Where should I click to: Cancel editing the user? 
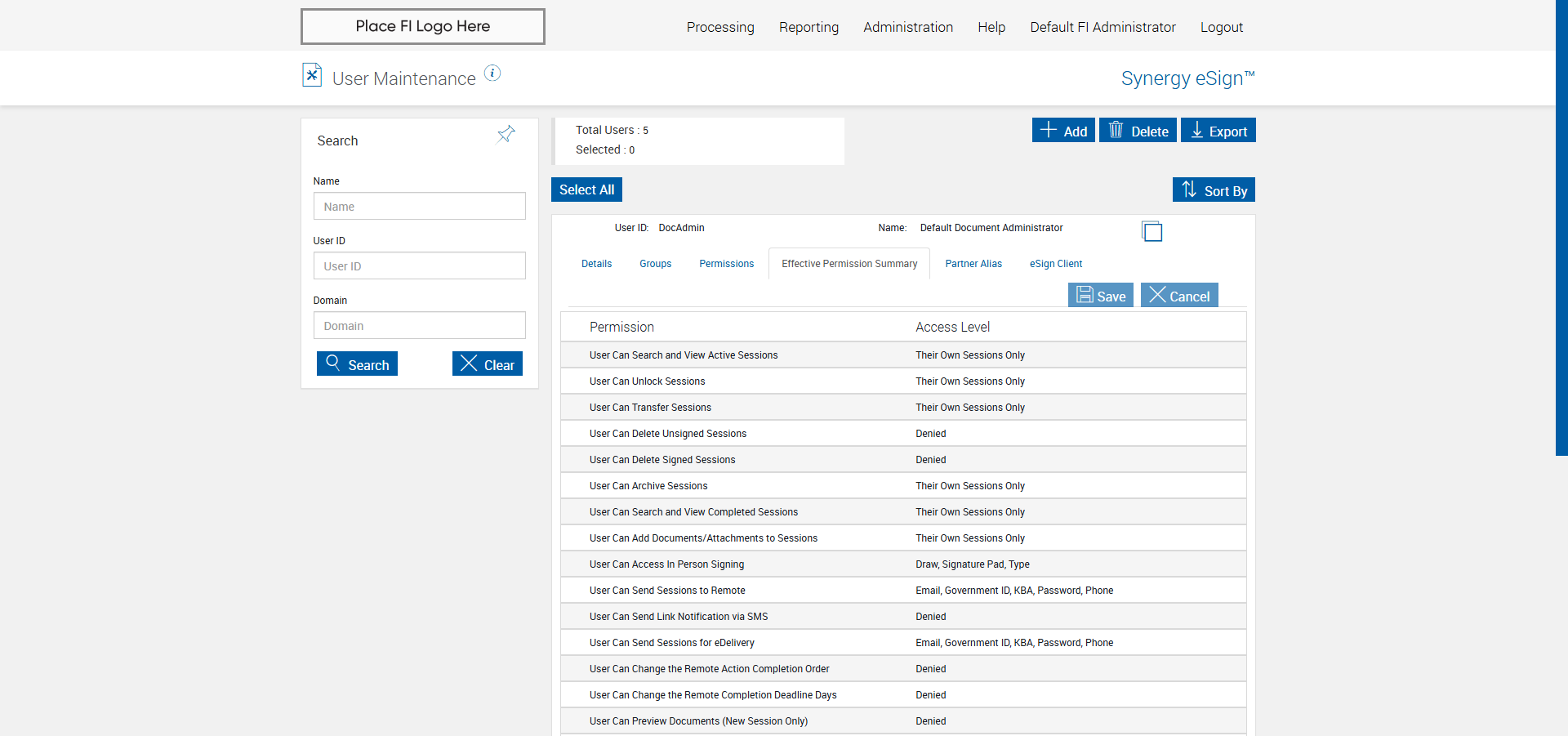click(1178, 296)
